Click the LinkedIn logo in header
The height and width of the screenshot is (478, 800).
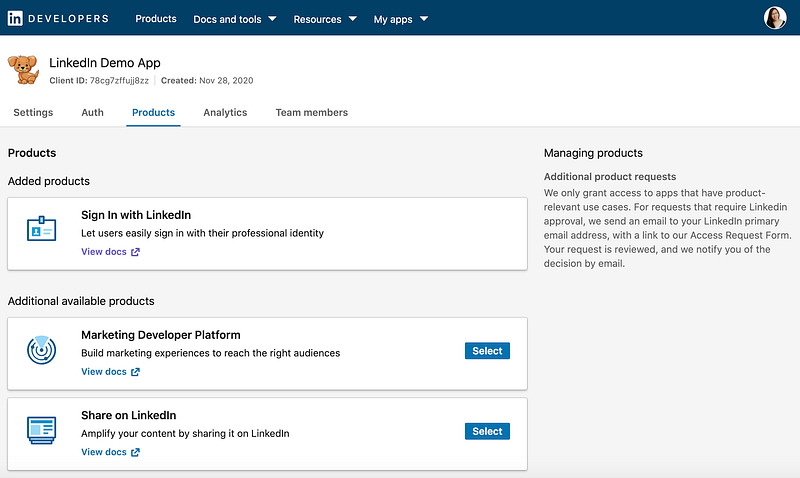pos(15,19)
